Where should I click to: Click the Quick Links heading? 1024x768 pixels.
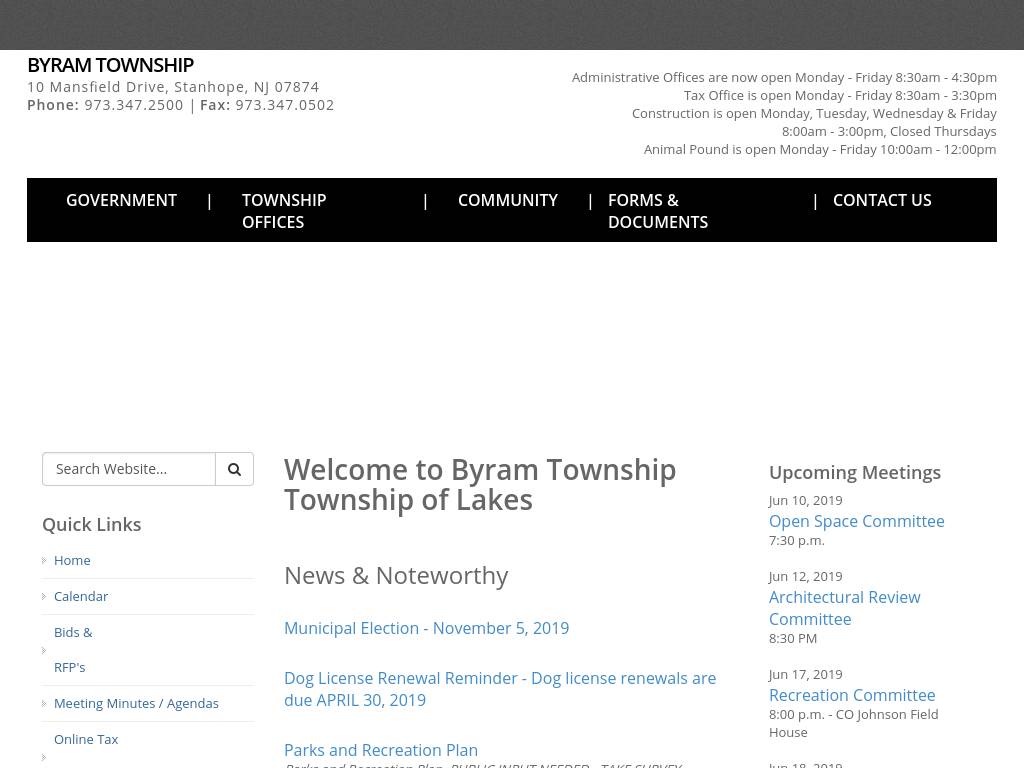tap(91, 524)
